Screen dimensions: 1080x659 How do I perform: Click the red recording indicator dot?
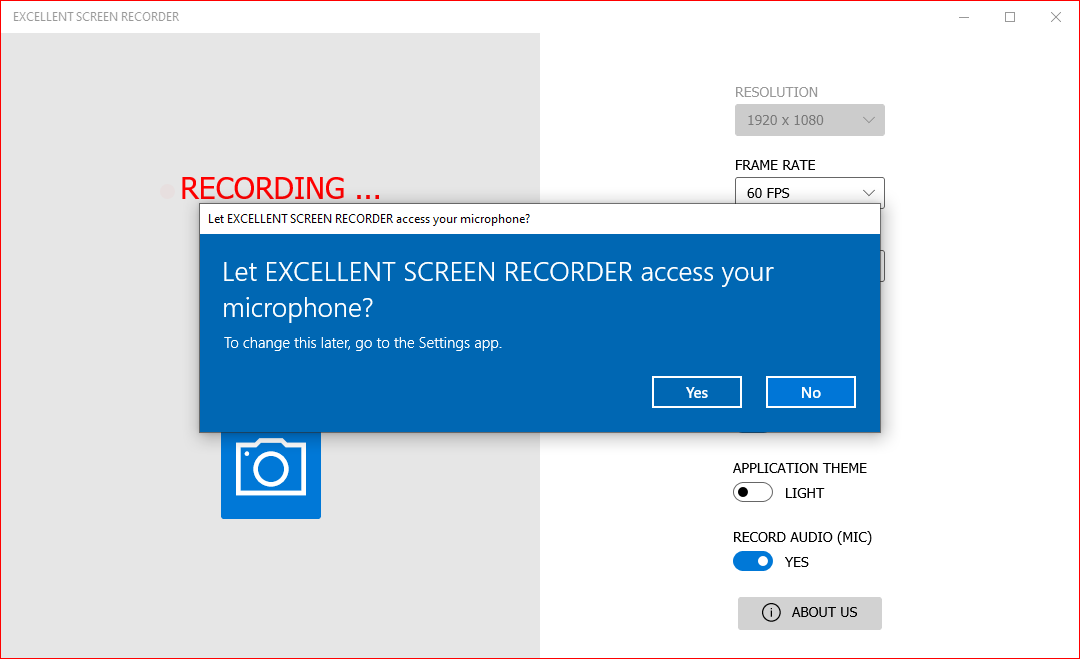(x=167, y=190)
